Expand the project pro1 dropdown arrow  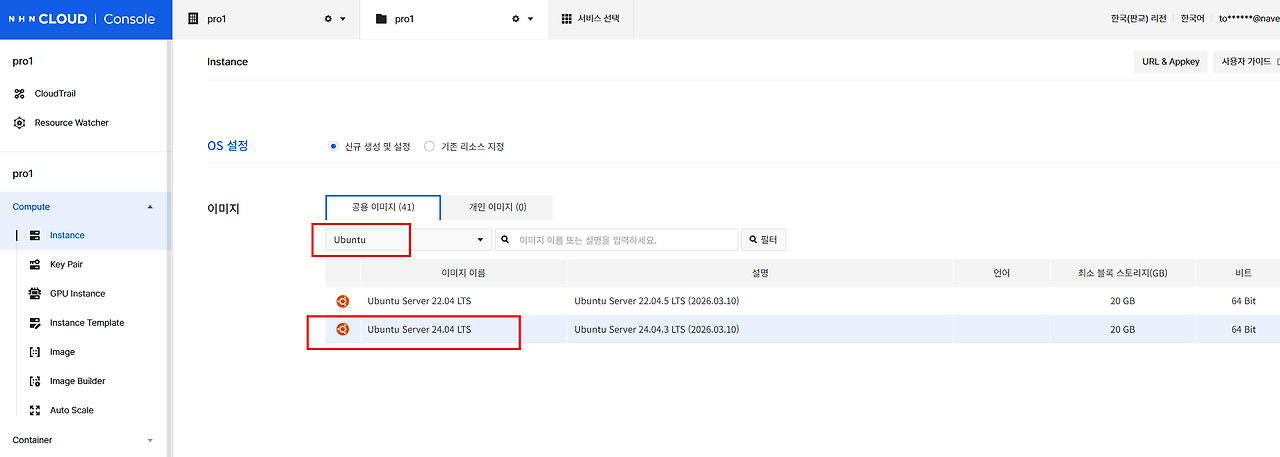tap(531, 19)
